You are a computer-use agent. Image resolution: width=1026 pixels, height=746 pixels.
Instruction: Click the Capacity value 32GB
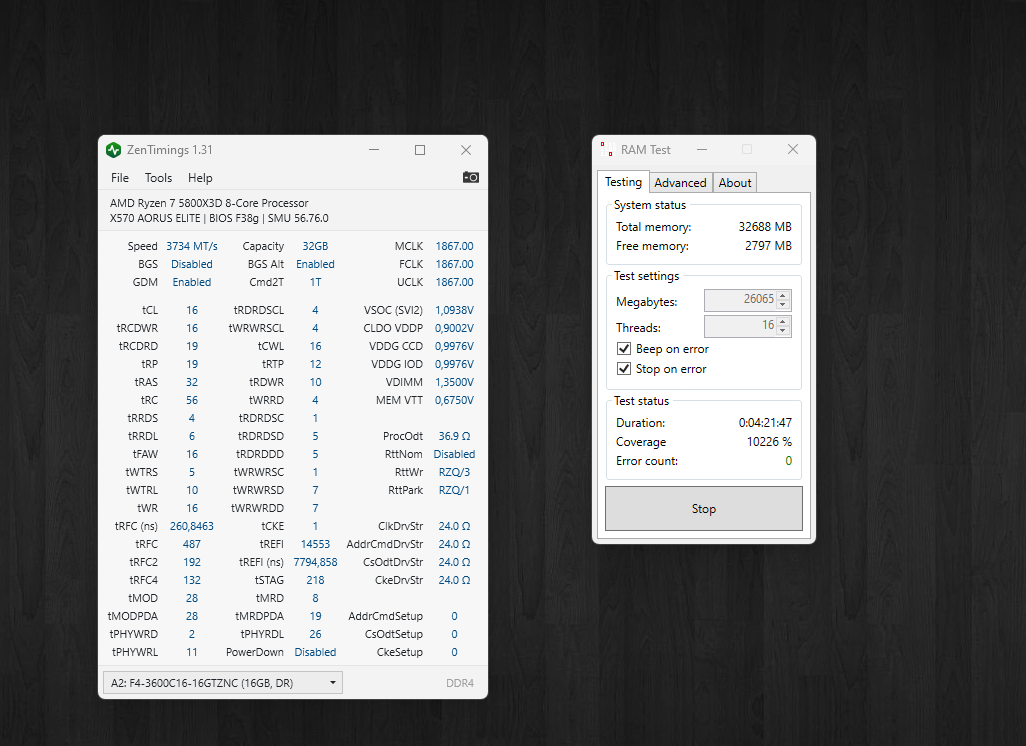coord(315,246)
